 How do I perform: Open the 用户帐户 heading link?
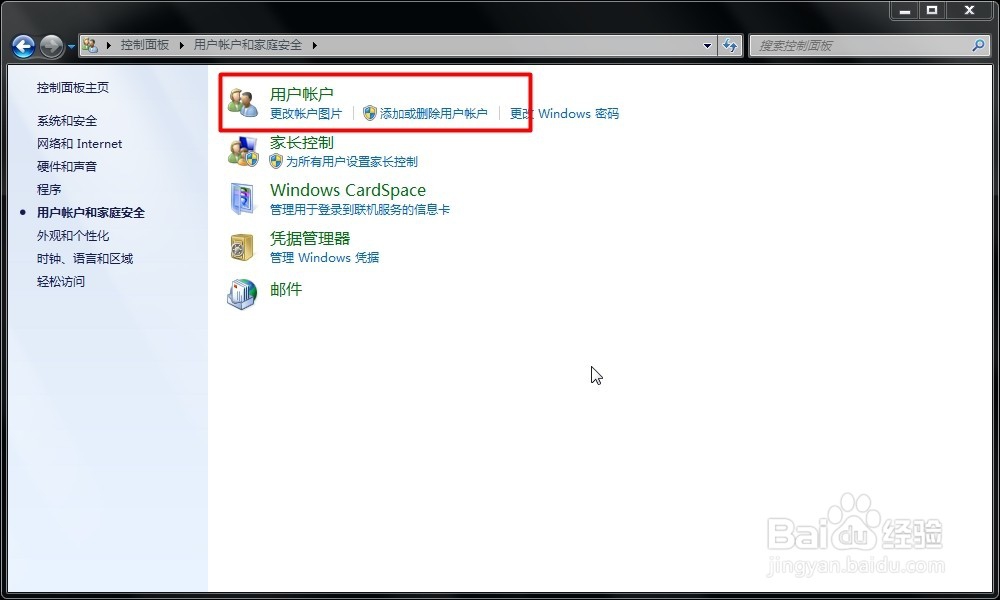coord(302,94)
